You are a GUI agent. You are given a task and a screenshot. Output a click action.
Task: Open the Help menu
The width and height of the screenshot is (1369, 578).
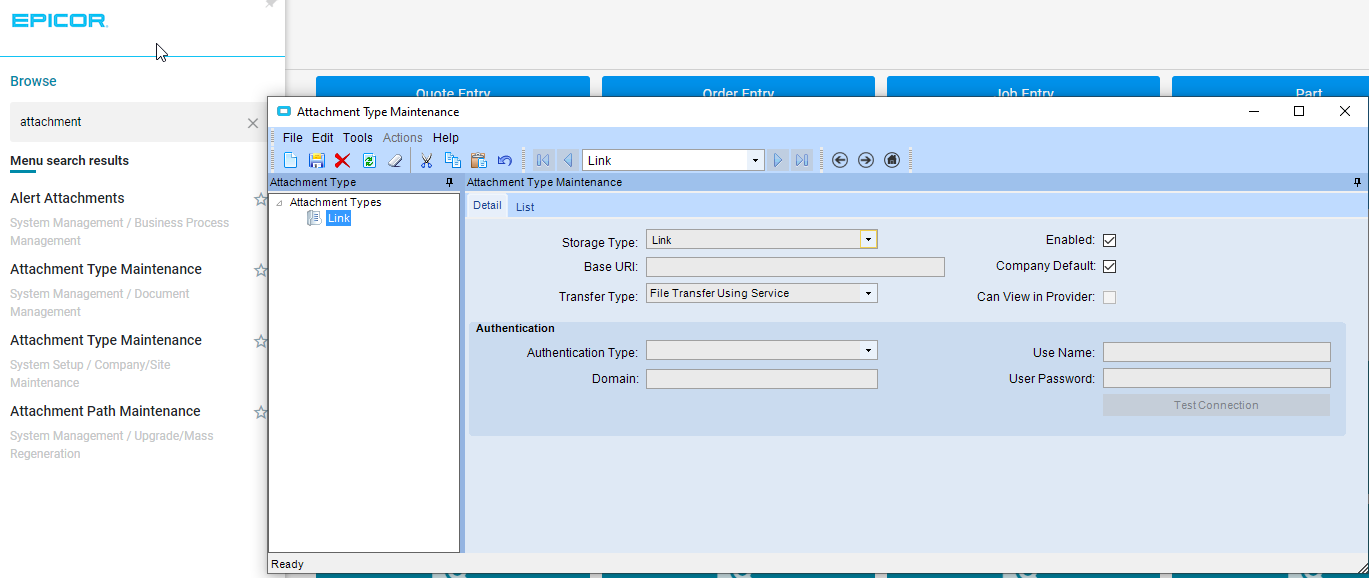coord(446,138)
